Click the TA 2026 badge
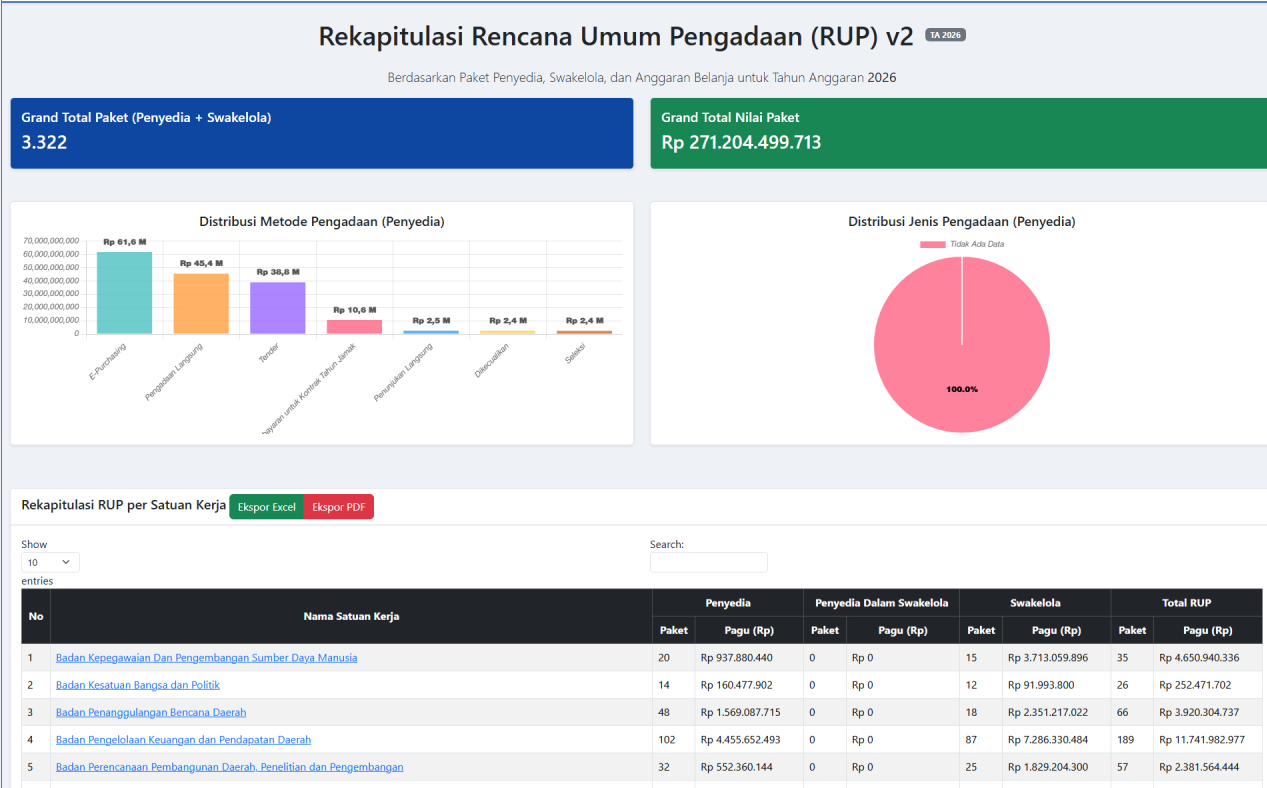Screen dimensions: 1267x788 tap(945, 35)
